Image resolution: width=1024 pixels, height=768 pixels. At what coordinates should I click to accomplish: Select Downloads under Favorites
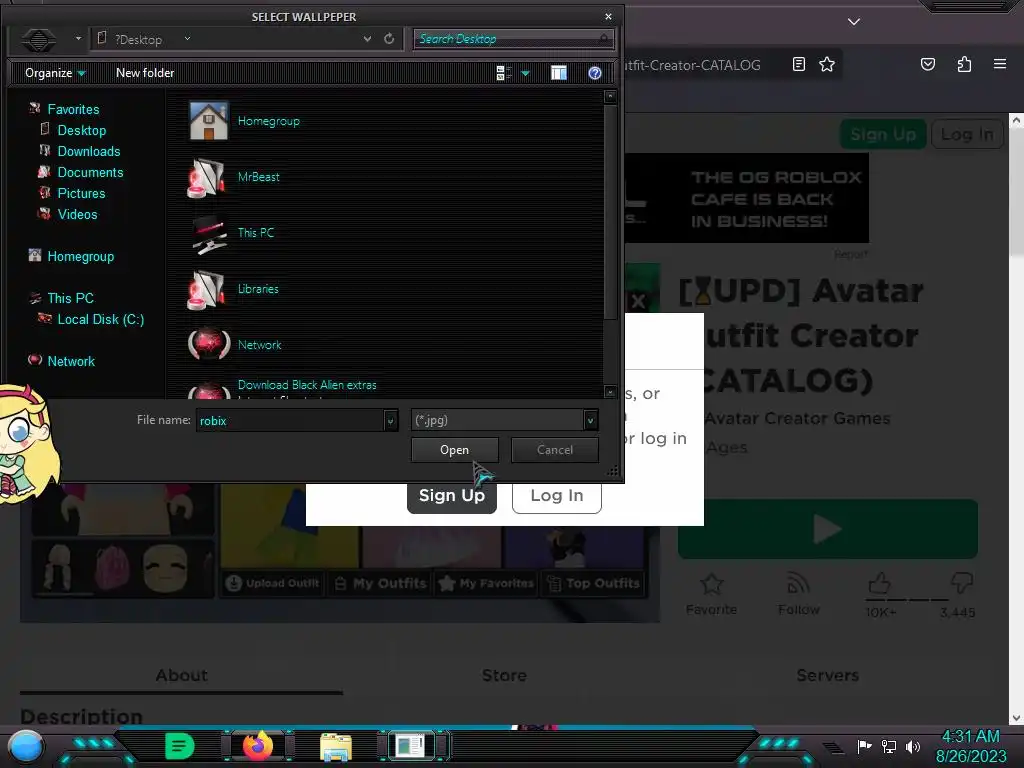(x=89, y=151)
